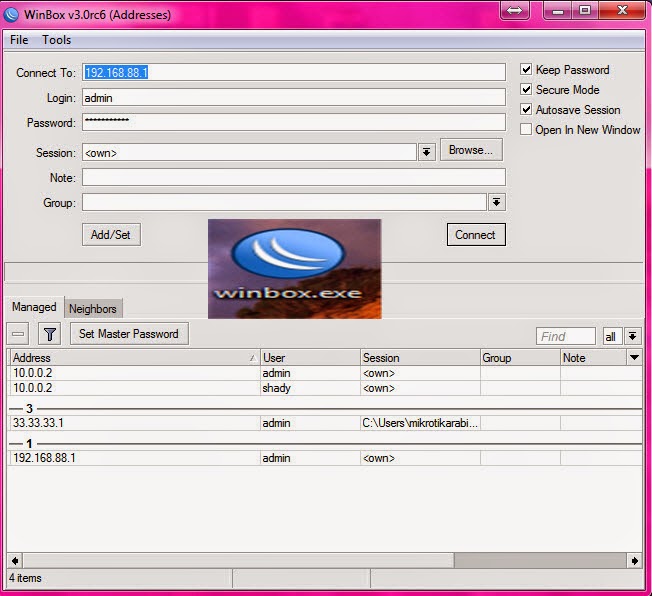Select the 192.168.88.1 address row
This screenshot has width=652, height=596.
(x=324, y=458)
